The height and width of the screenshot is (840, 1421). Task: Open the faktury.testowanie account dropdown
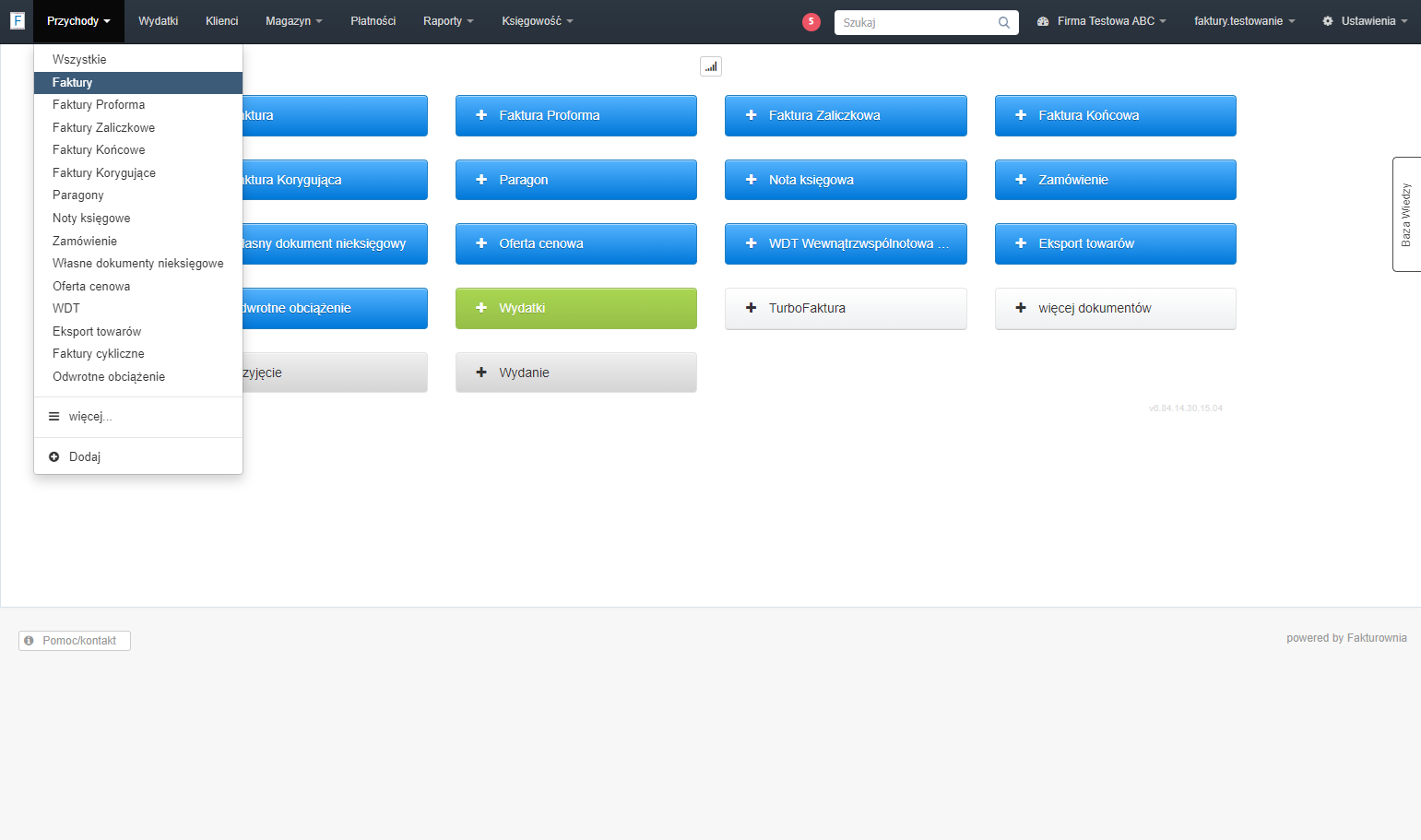tap(1244, 21)
